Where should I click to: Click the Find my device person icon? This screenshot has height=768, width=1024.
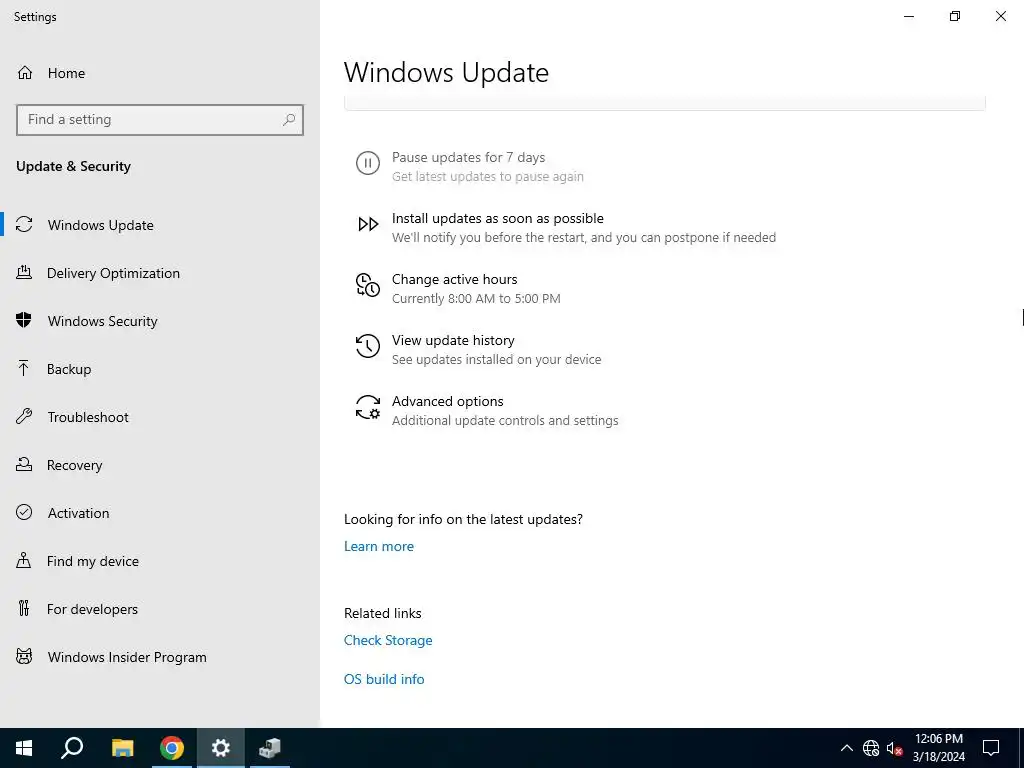[24, 561]
